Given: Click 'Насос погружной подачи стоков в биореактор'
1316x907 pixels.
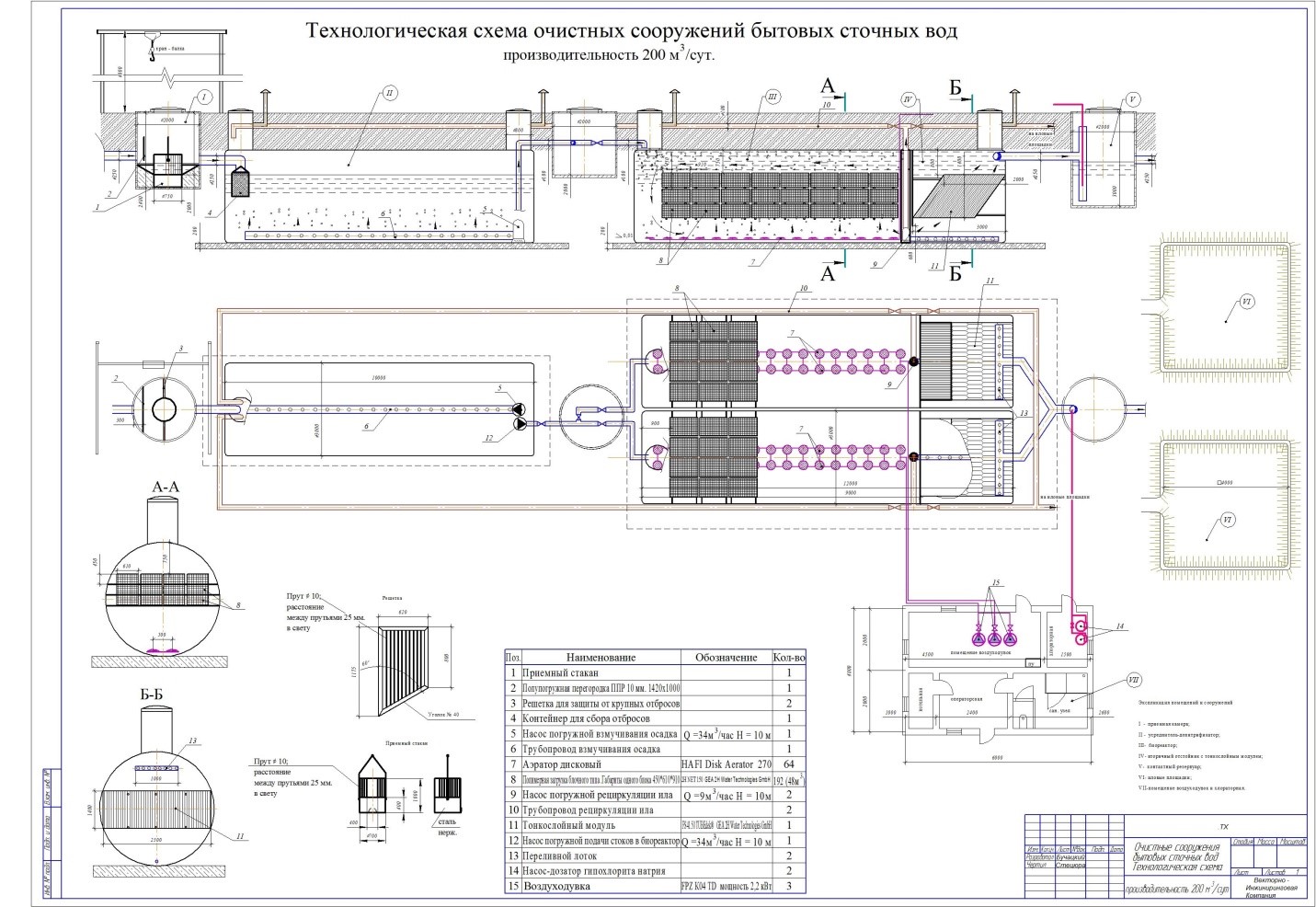Looking at the screenshot, I should coord(601,841).
